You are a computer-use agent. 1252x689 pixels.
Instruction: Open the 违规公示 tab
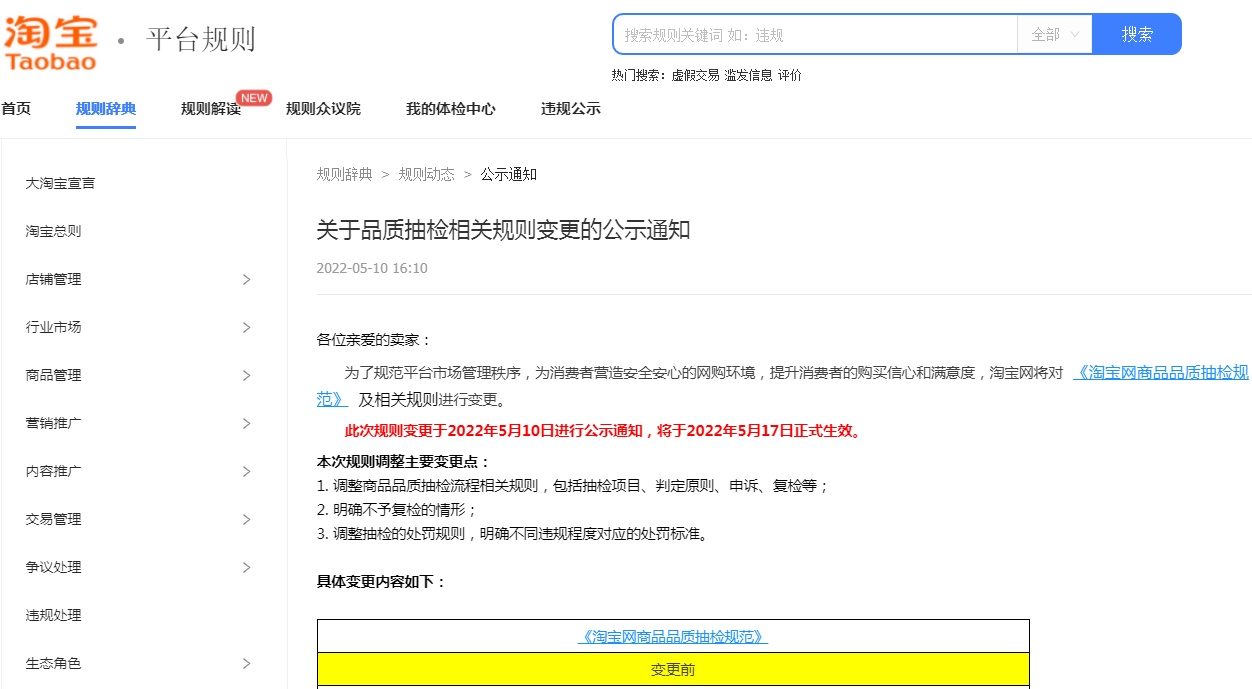571,109
